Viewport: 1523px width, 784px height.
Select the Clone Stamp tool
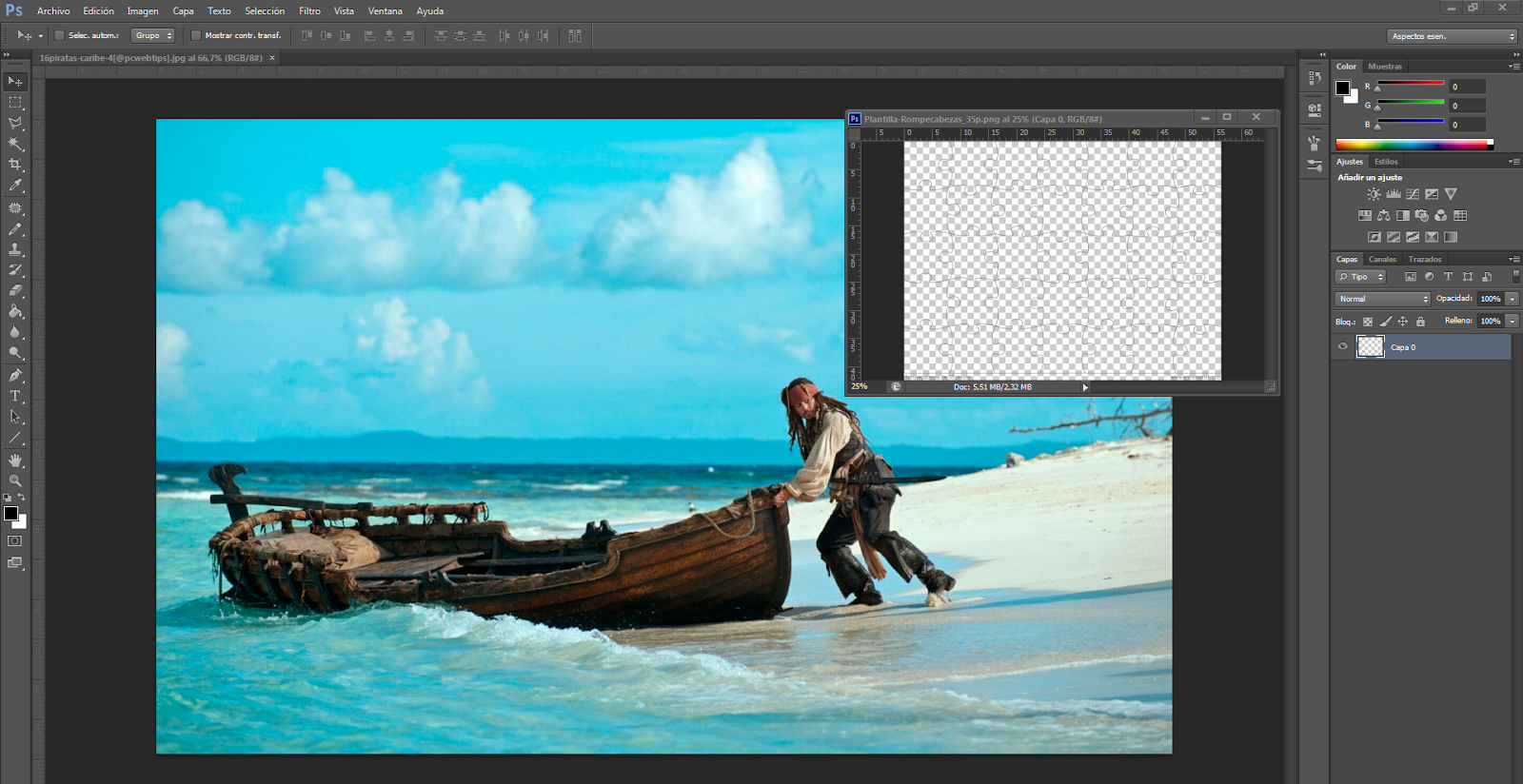15,249
